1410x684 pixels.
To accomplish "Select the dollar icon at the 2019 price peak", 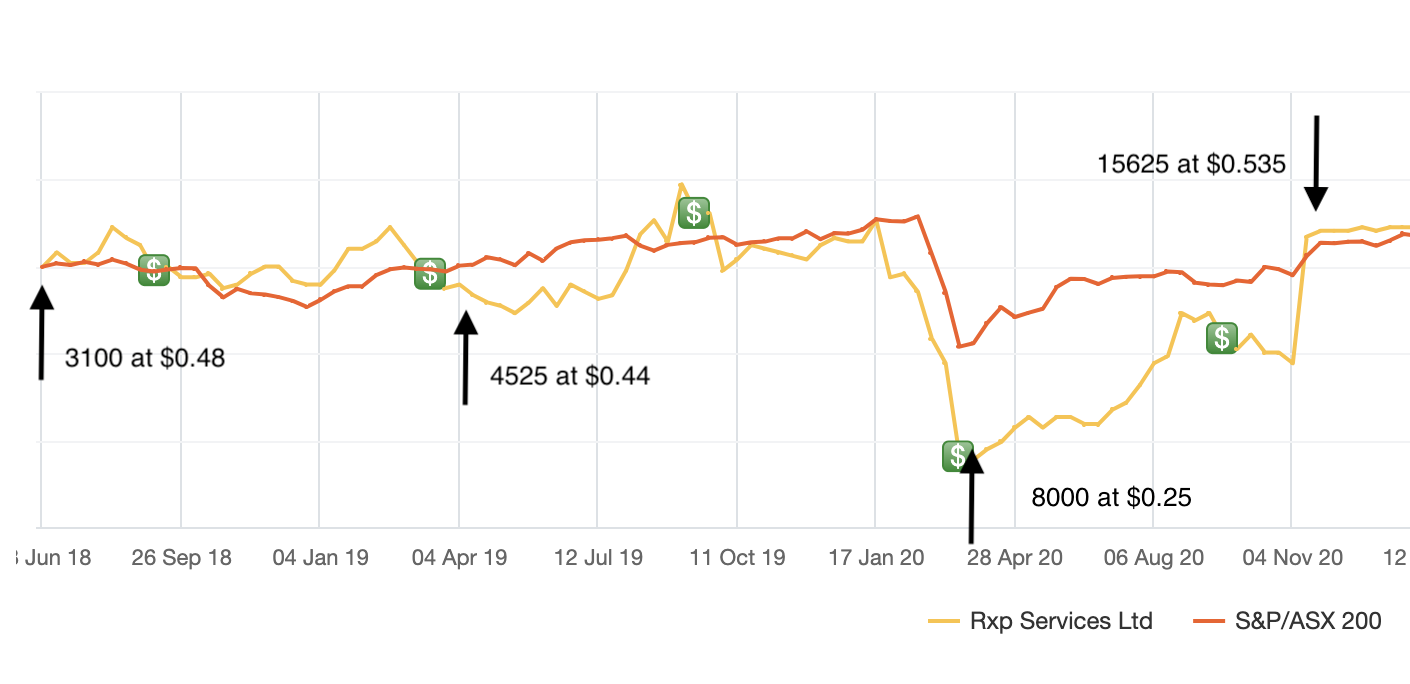I will [693, 212].
